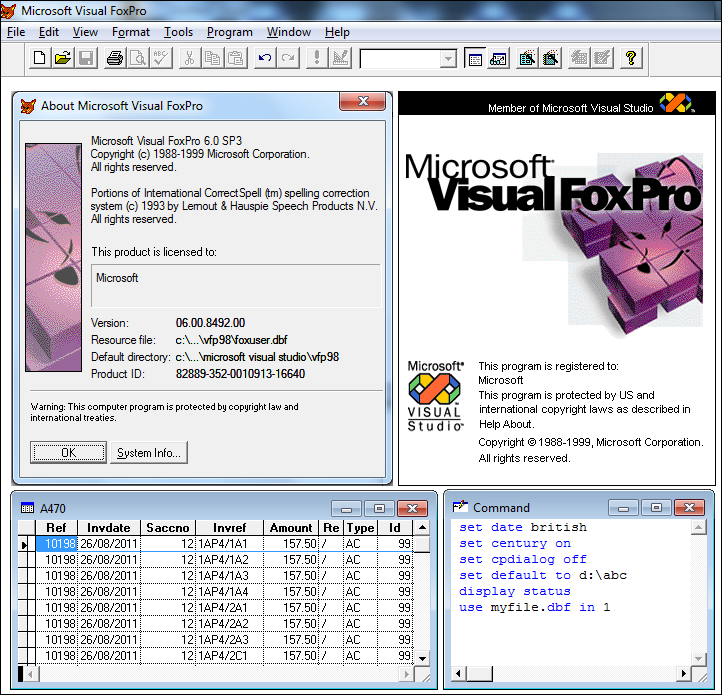Screen dimensions: 722x695
Task: Open the View menu
Action: [x=85, y=32]
